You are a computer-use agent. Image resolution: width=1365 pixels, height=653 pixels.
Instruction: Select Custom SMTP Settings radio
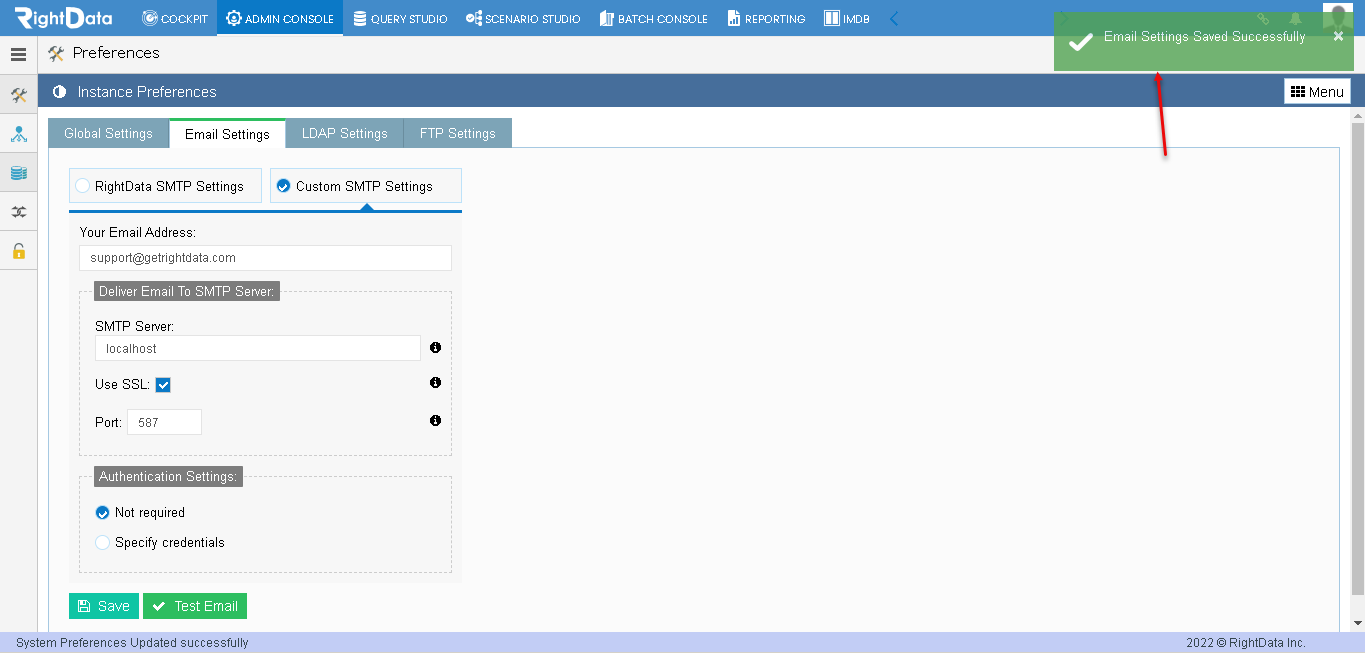click(283, 186)
